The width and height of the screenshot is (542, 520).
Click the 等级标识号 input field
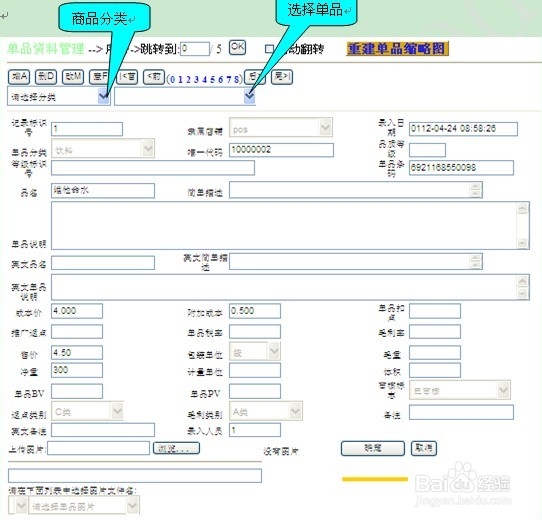click(x=153, y=168)
